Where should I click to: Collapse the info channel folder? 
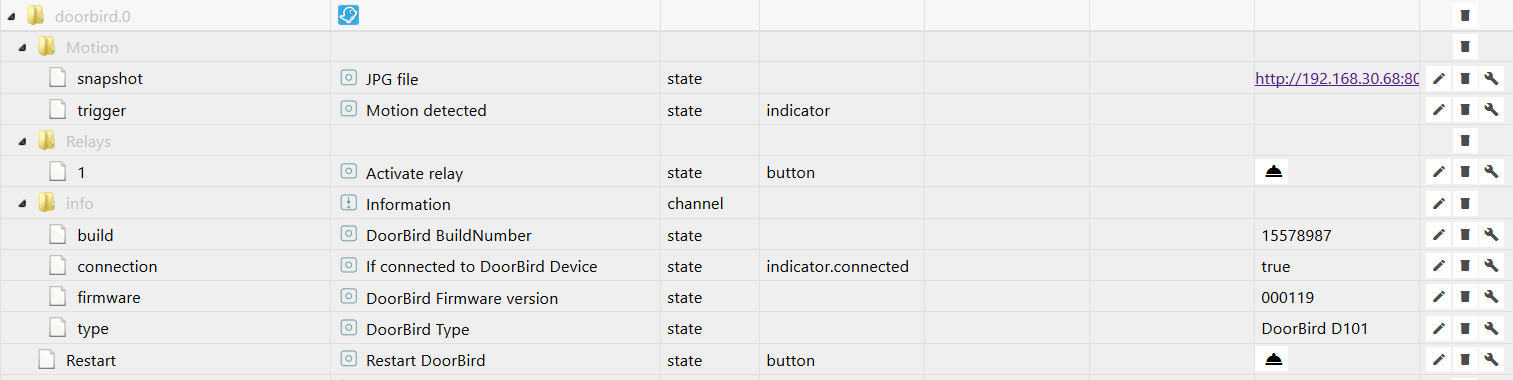coord(23,204)
